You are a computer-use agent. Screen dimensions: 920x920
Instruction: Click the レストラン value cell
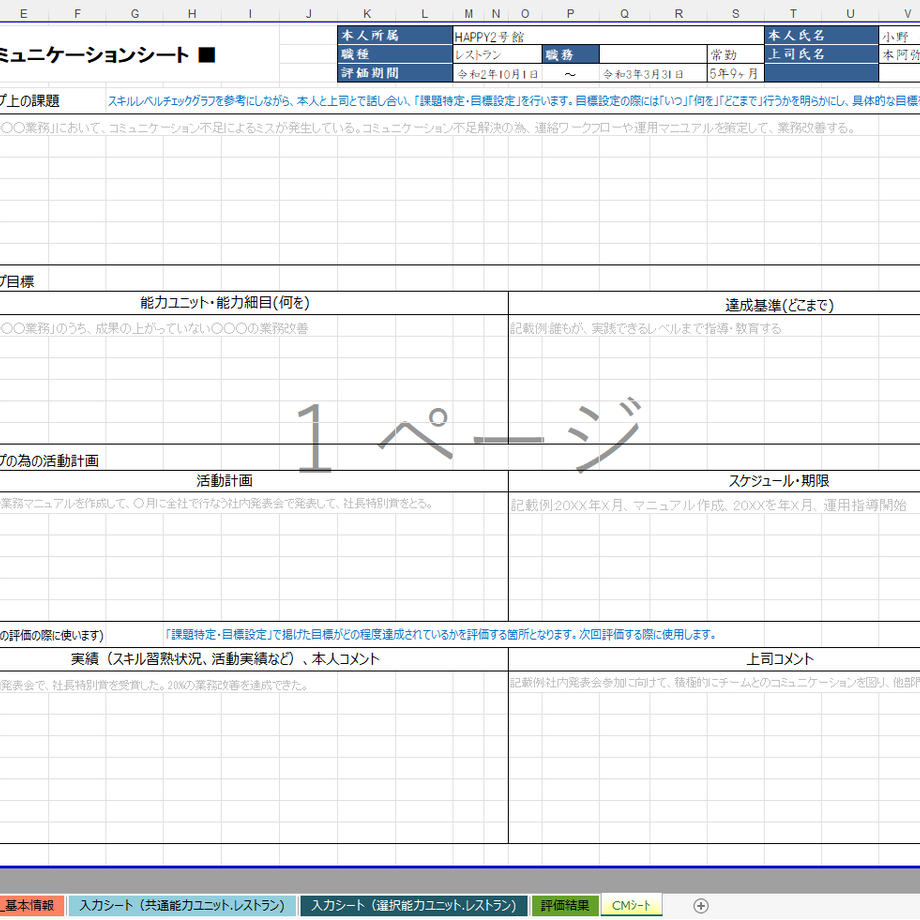(497, 55)
